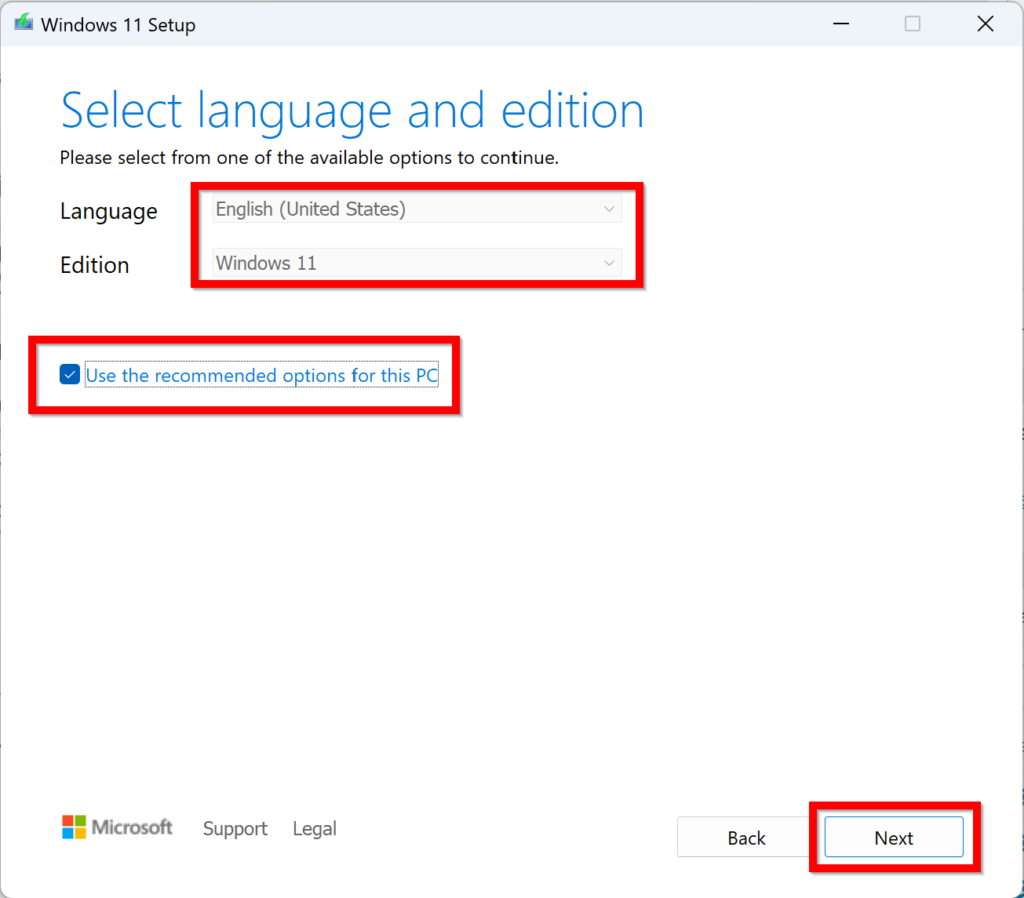Viewport: 1024px width, 898px height.
Task: Uncheck the recommended options checkbox
Action: point(69,375)
